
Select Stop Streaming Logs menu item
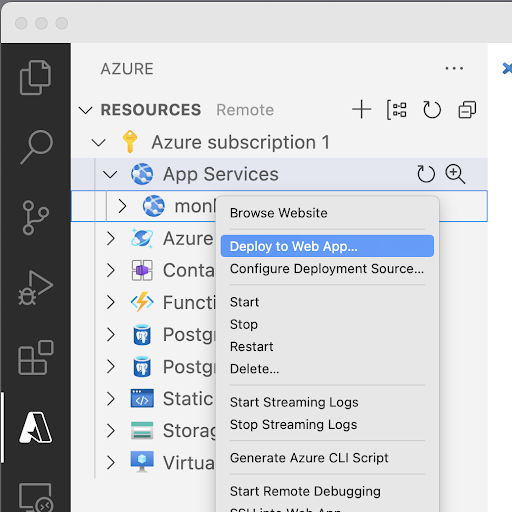(327, 424)
